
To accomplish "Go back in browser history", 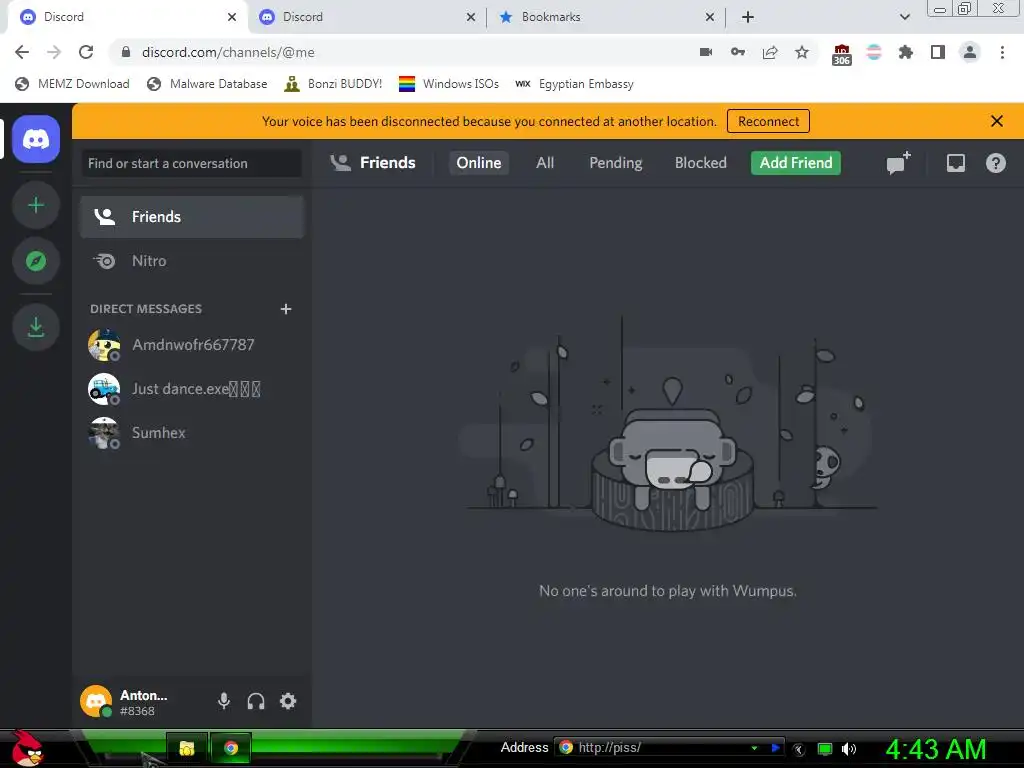I will coord(22,52).
